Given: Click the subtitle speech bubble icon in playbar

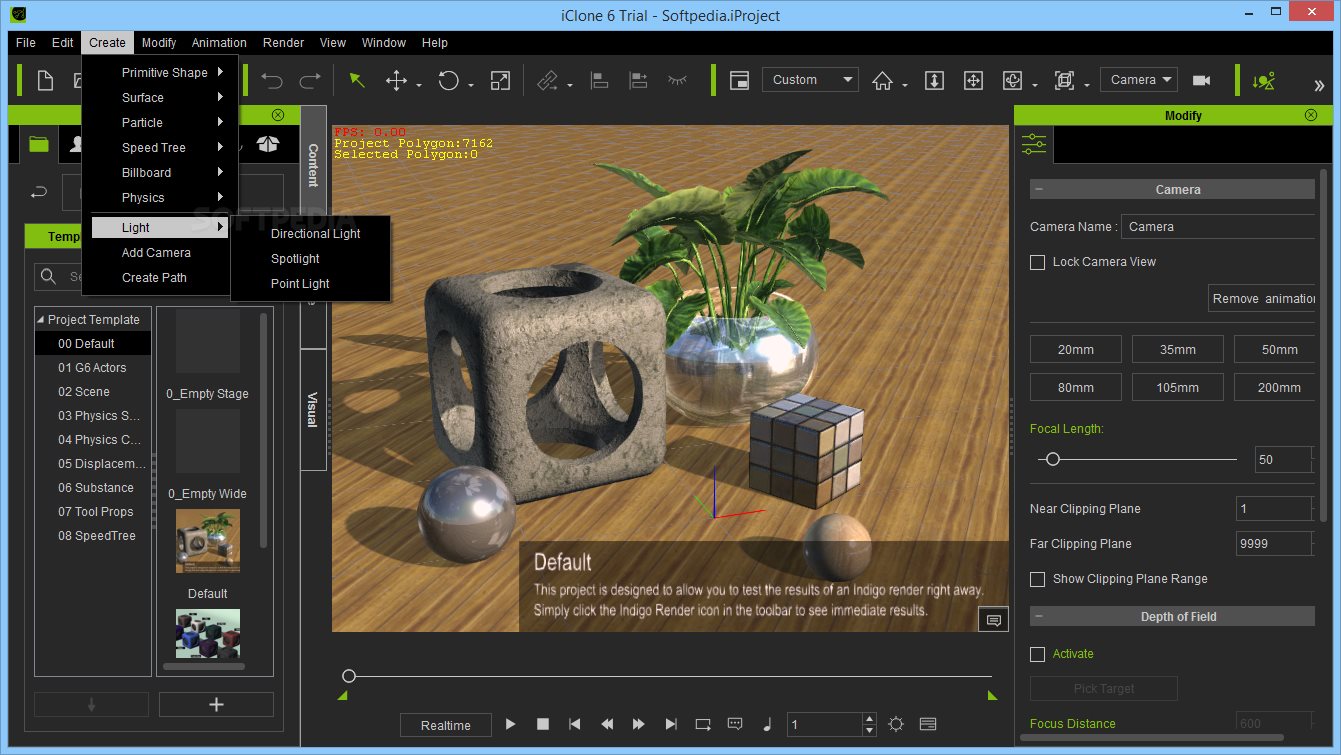Looking at the screenshot, I should (x=735, y=724).
